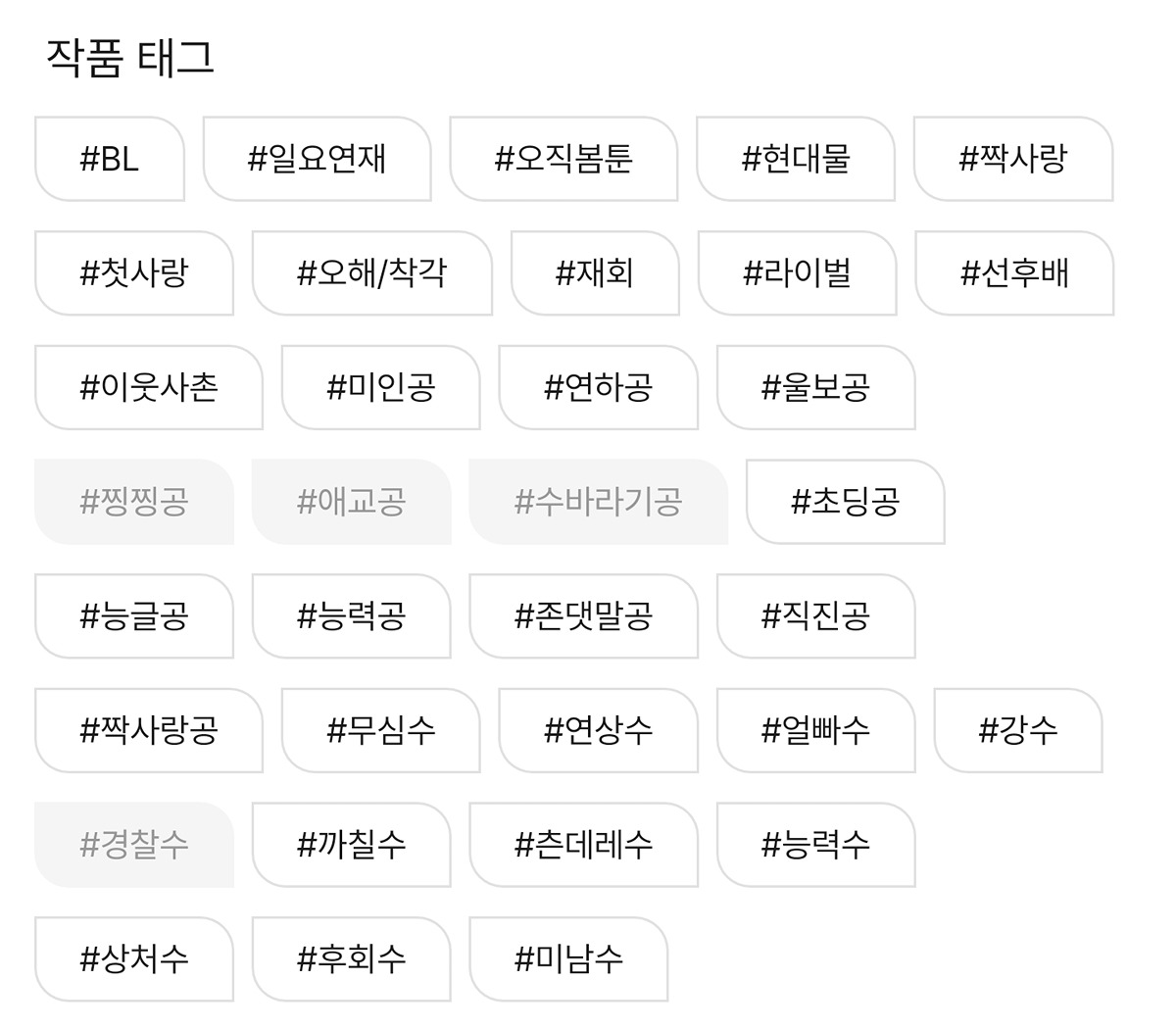Open the #강수 tag

(1018, 731)
